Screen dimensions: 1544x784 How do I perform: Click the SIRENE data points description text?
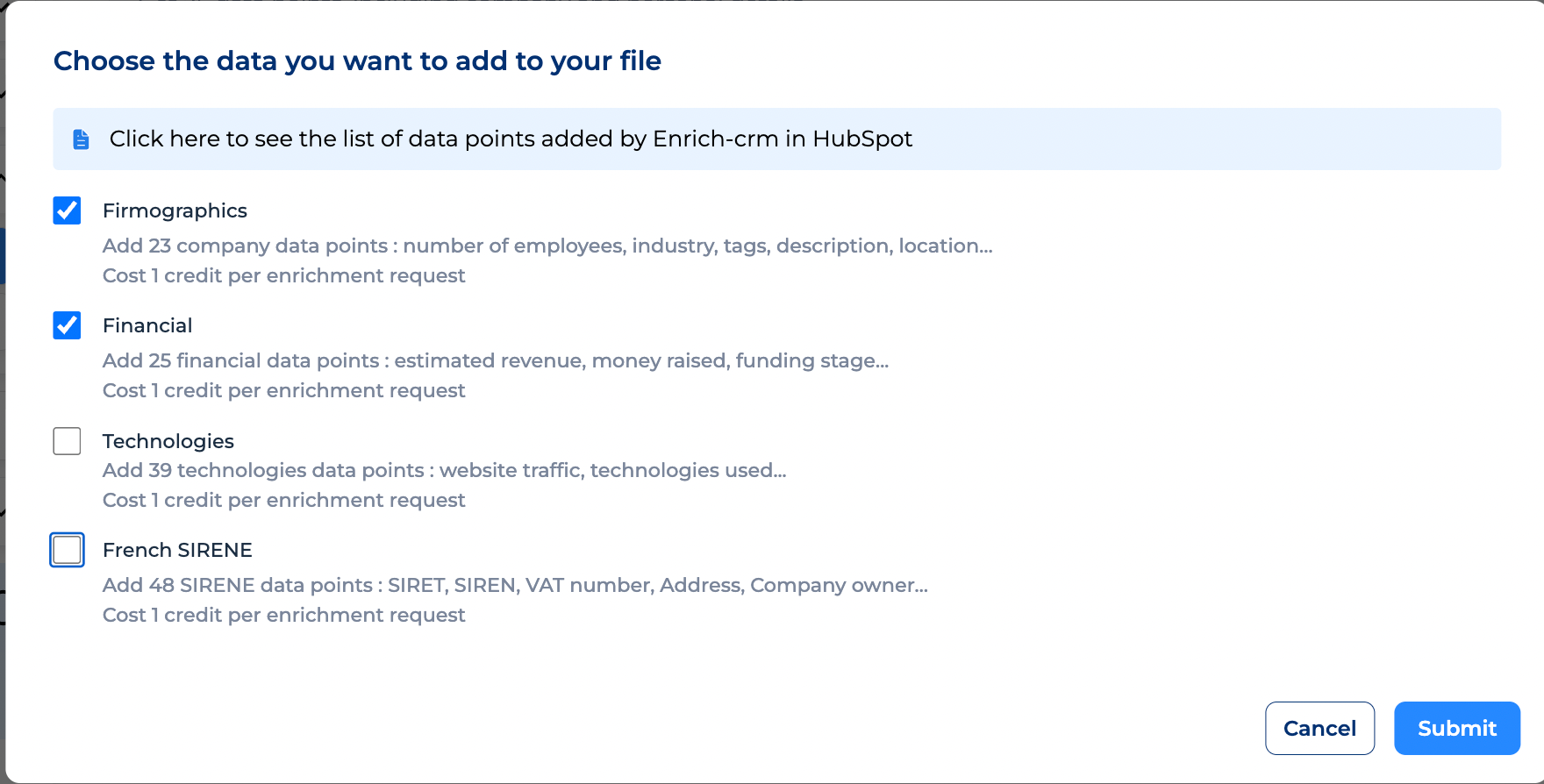(515, 585)
